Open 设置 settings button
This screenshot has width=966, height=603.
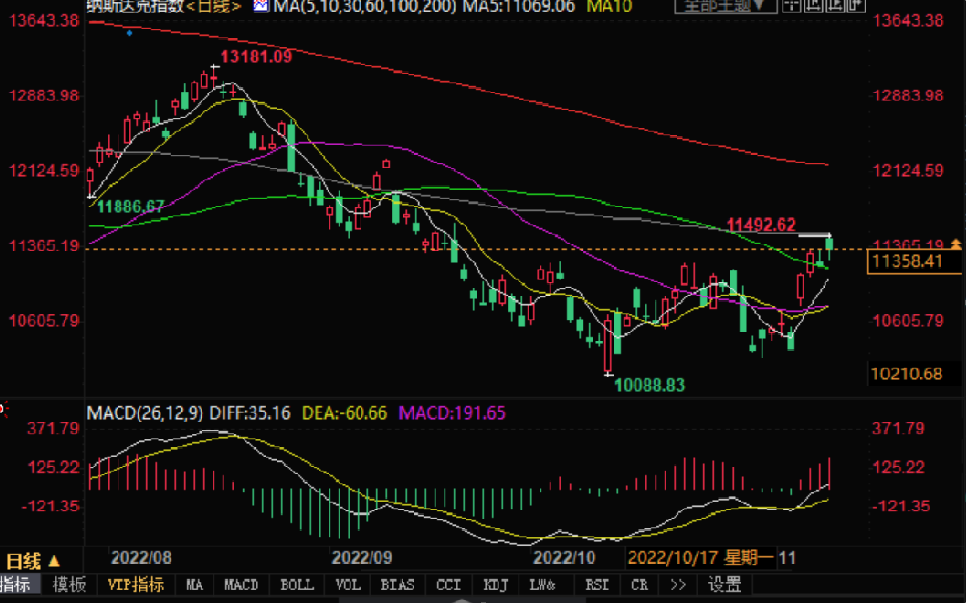(x=724, y=584)
